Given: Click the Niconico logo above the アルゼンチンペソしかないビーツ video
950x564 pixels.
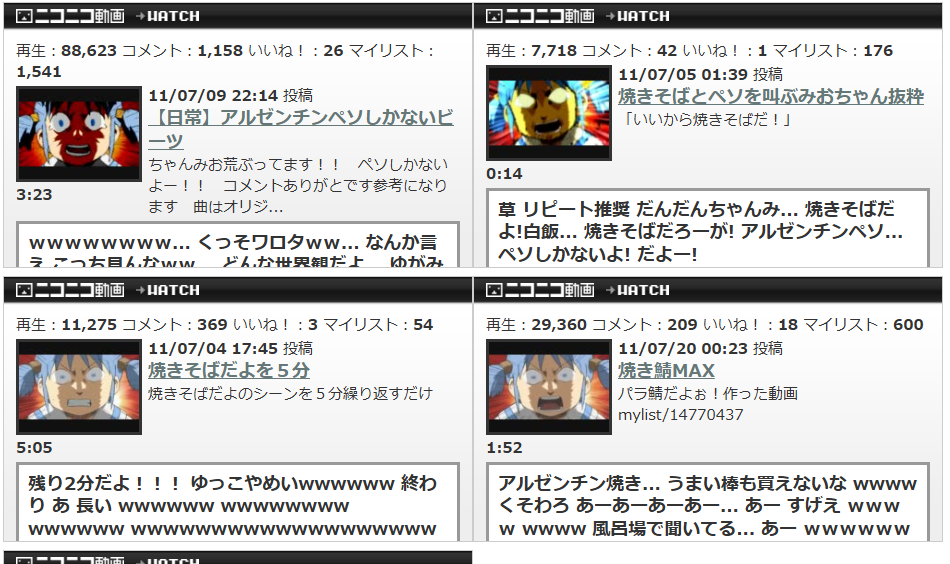Looking at the screenshot, I should click(x=70, y=16).
